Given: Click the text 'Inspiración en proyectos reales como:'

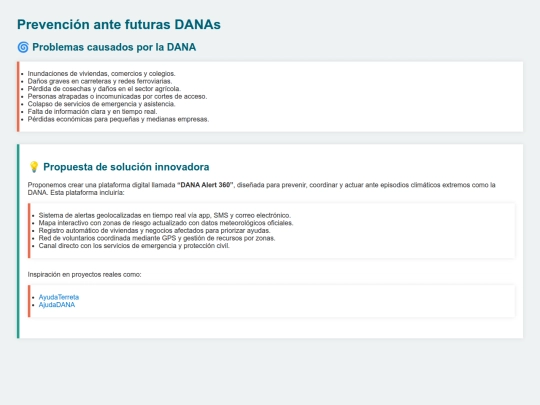Looking at the screenshot, I should tap(84, 274).
